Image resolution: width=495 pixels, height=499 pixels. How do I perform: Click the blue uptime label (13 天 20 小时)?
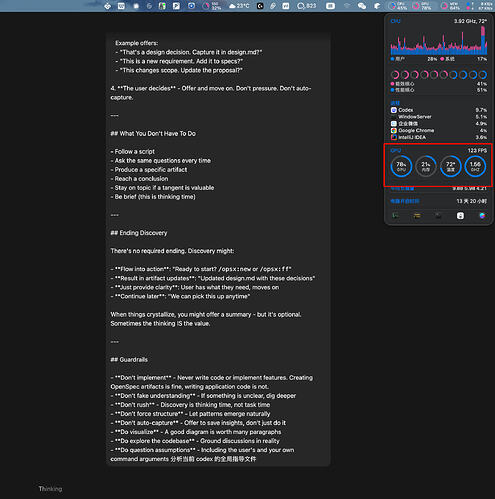pyautogui.click(x=405, y=201)
